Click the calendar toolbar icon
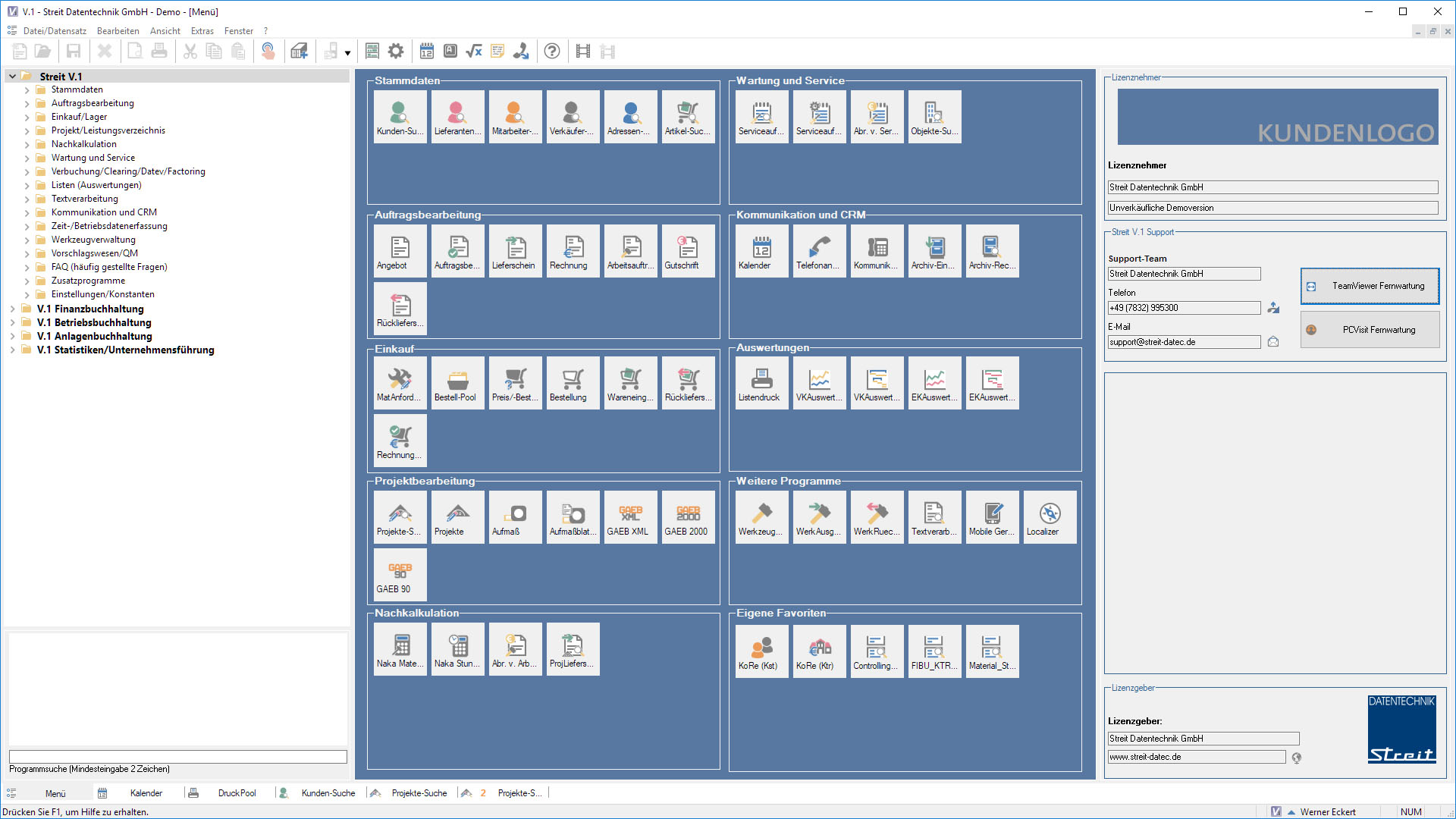This screenshot has width=1456, height=819. tap(427, 51)
